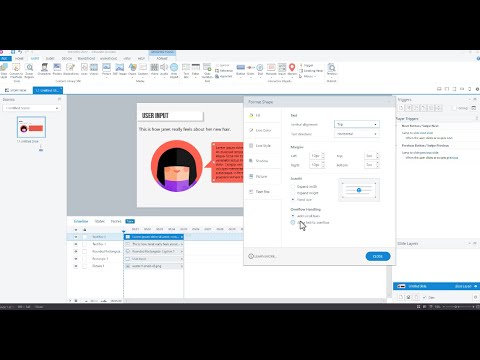
Task: Open the Characters gallery in the ribbon
Action: [x=44, y=69]
